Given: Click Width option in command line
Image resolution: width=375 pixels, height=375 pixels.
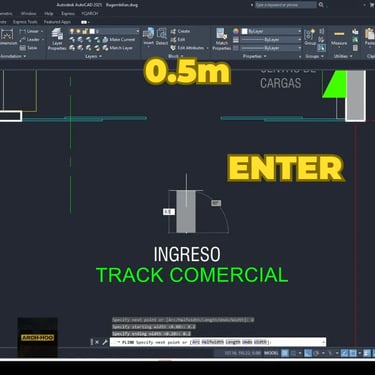Looking at the screenshot, I should point(260,342).
